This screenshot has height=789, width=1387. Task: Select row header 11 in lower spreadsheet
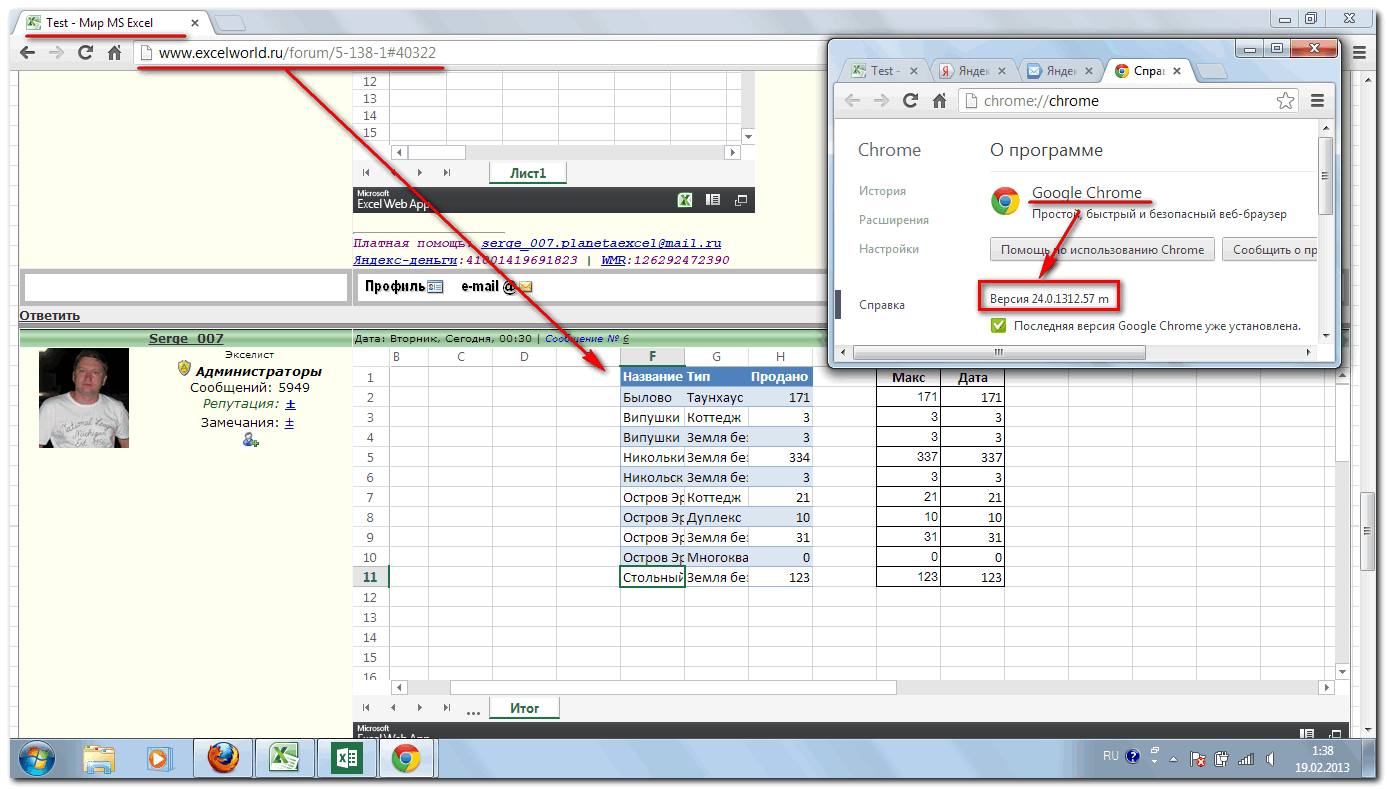[x=370, y=577]
